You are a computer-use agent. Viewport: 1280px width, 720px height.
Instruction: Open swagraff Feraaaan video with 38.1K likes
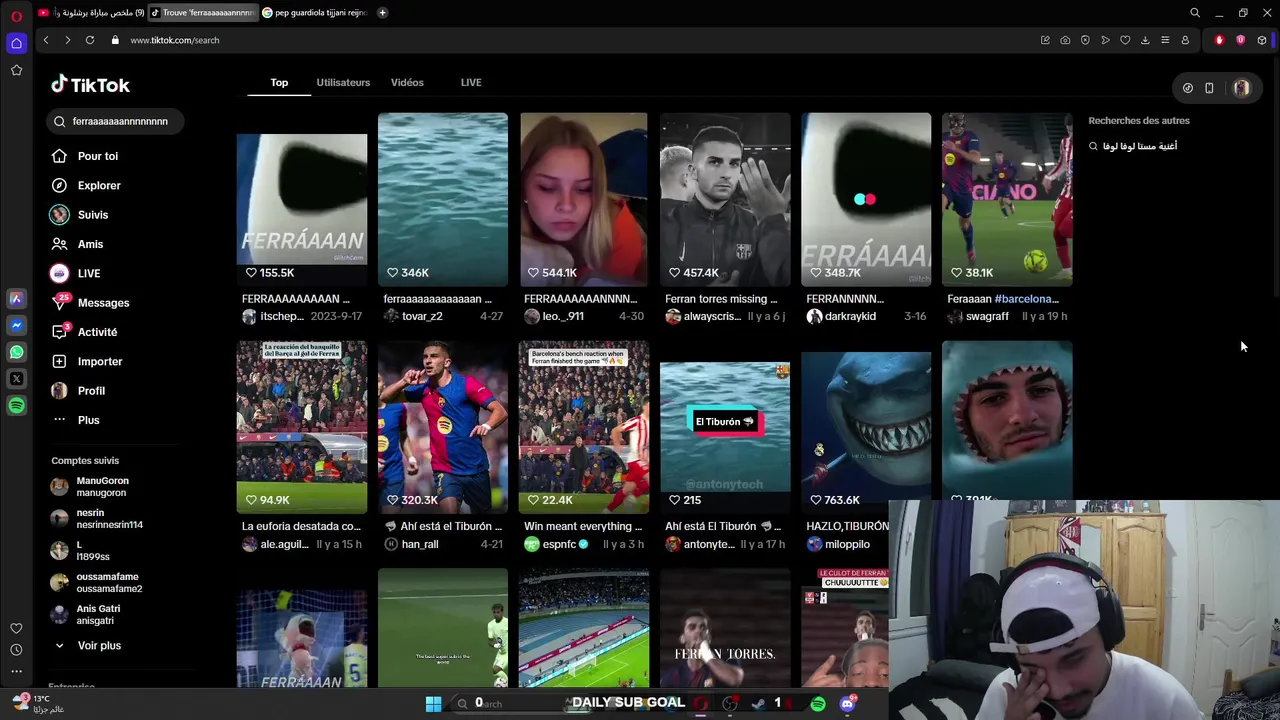[1007, 199]
